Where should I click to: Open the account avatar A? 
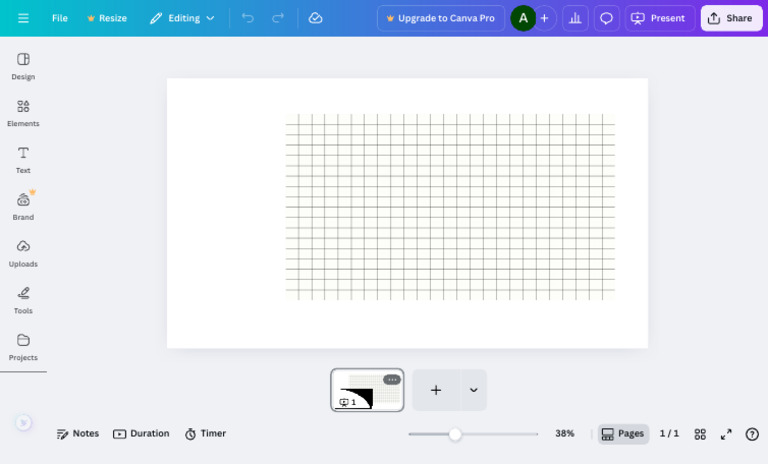click(523, 18)
